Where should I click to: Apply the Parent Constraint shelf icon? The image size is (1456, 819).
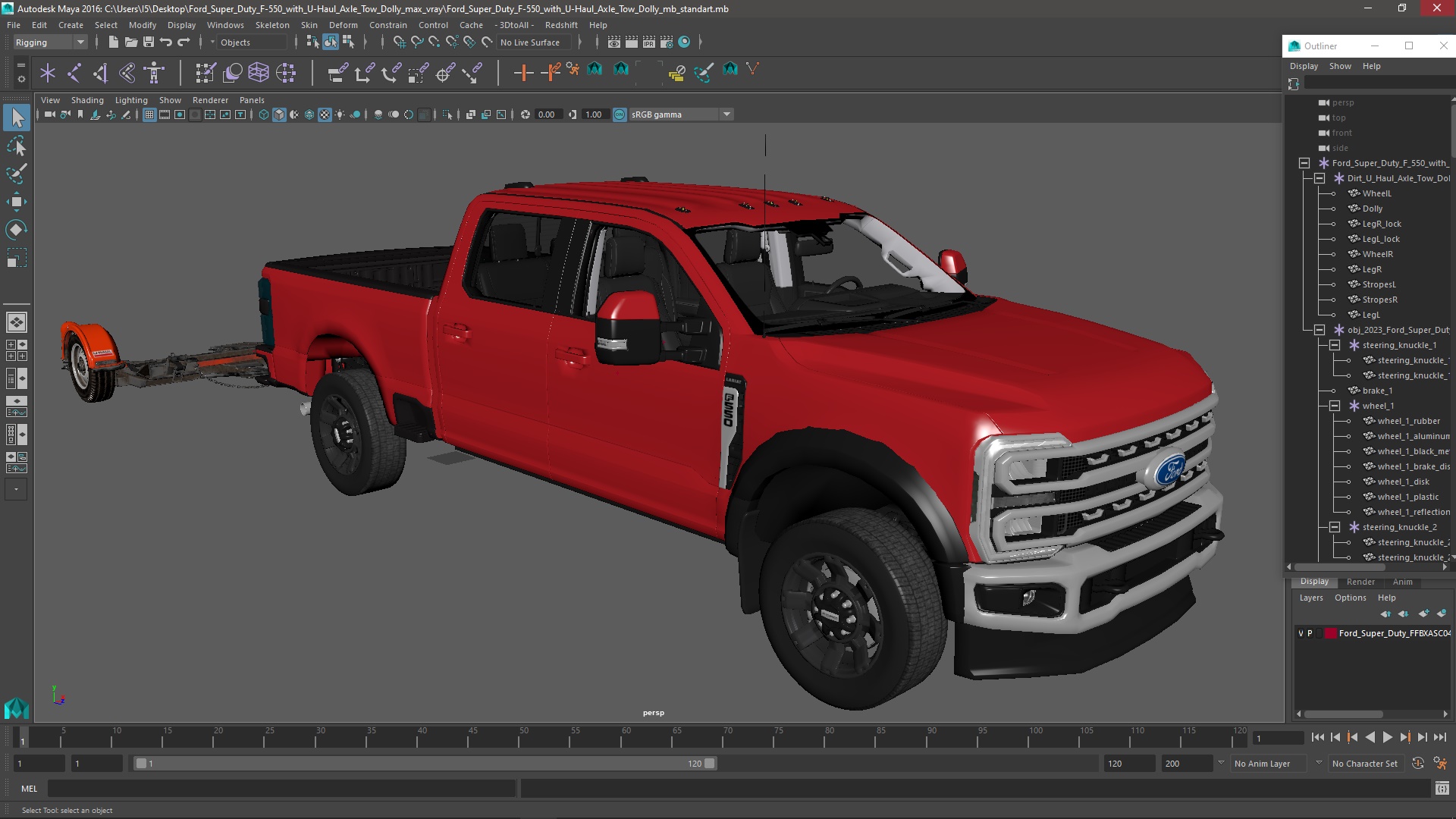point(337,73)
